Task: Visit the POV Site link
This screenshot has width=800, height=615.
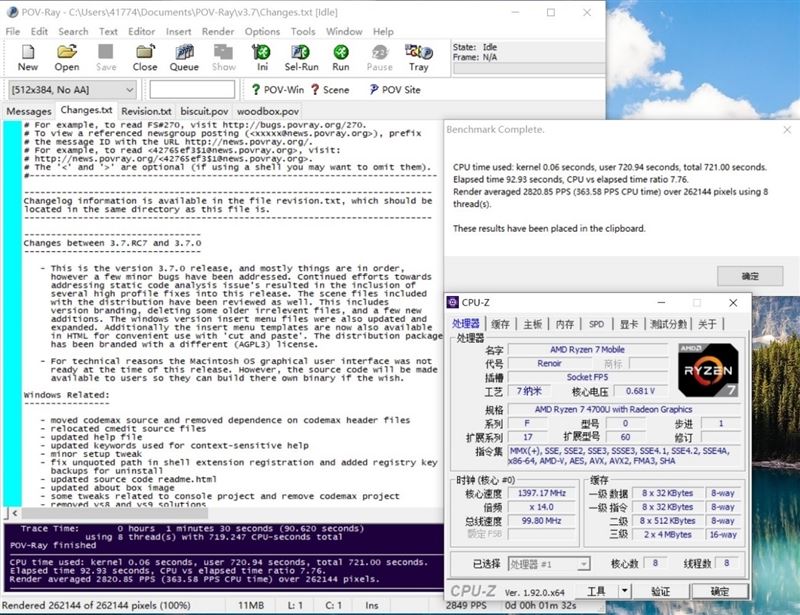Action: [395, 90]
